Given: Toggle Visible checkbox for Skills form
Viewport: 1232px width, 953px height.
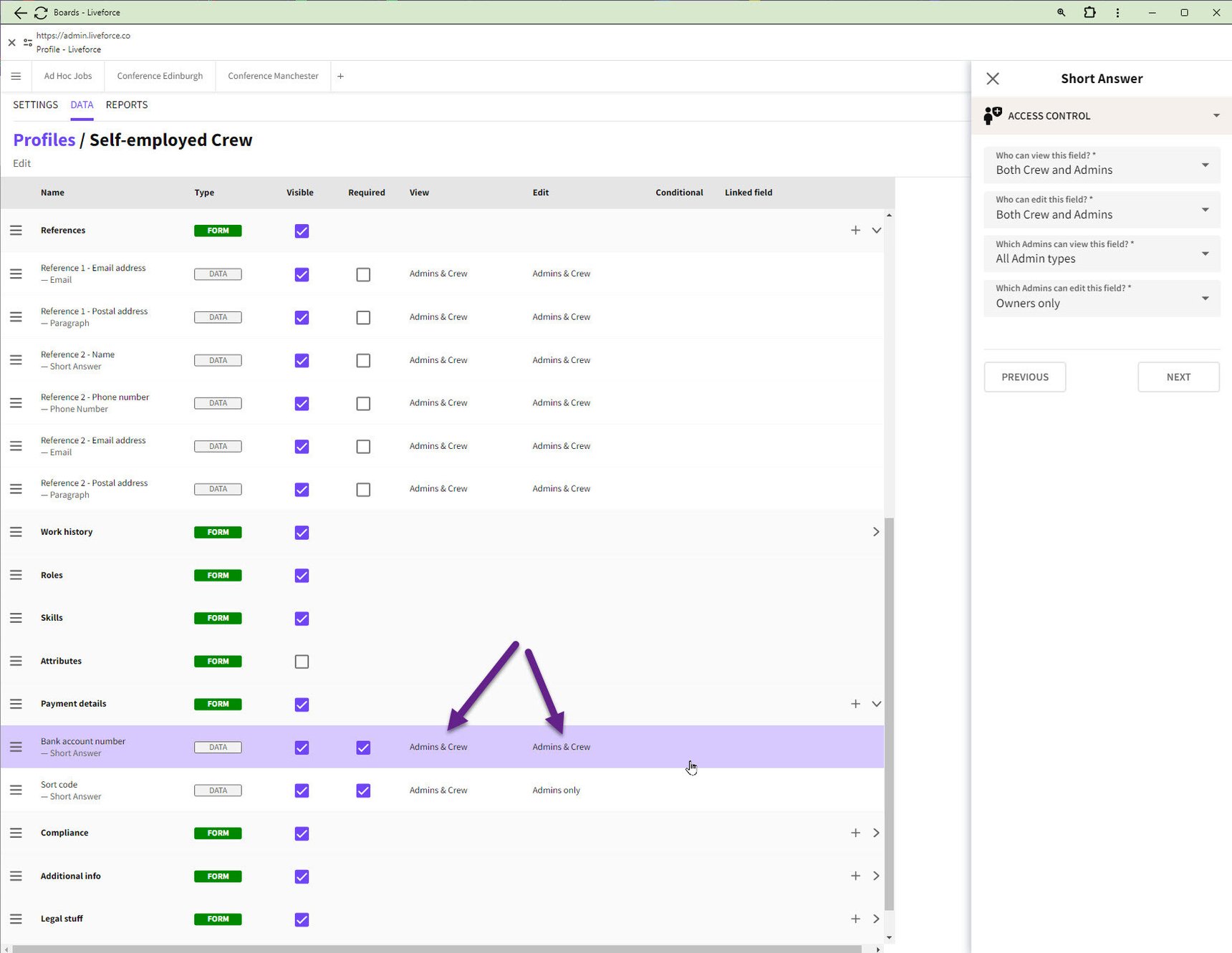Looking at the screenshot, I should pyautogui.click(x=302, y=619).
